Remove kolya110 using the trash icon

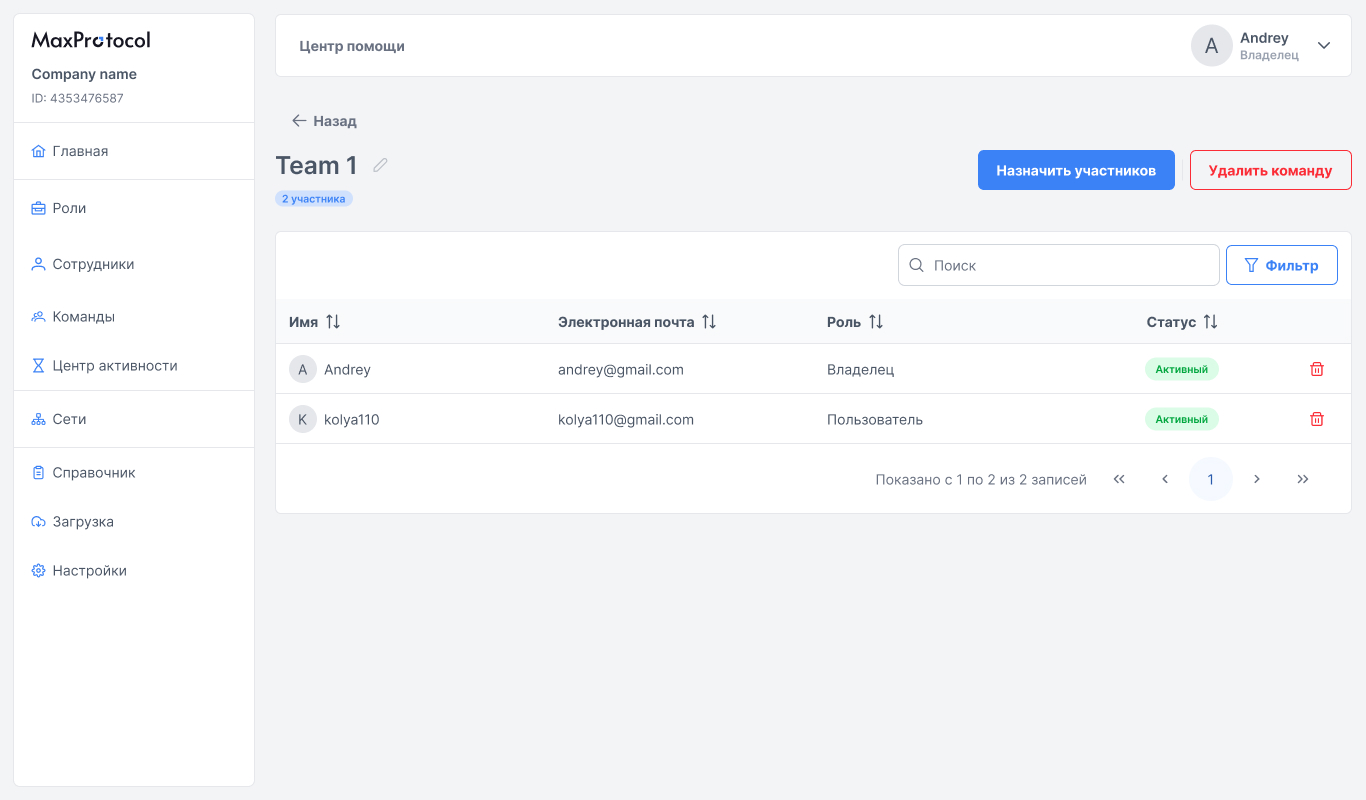point(1317,419)
